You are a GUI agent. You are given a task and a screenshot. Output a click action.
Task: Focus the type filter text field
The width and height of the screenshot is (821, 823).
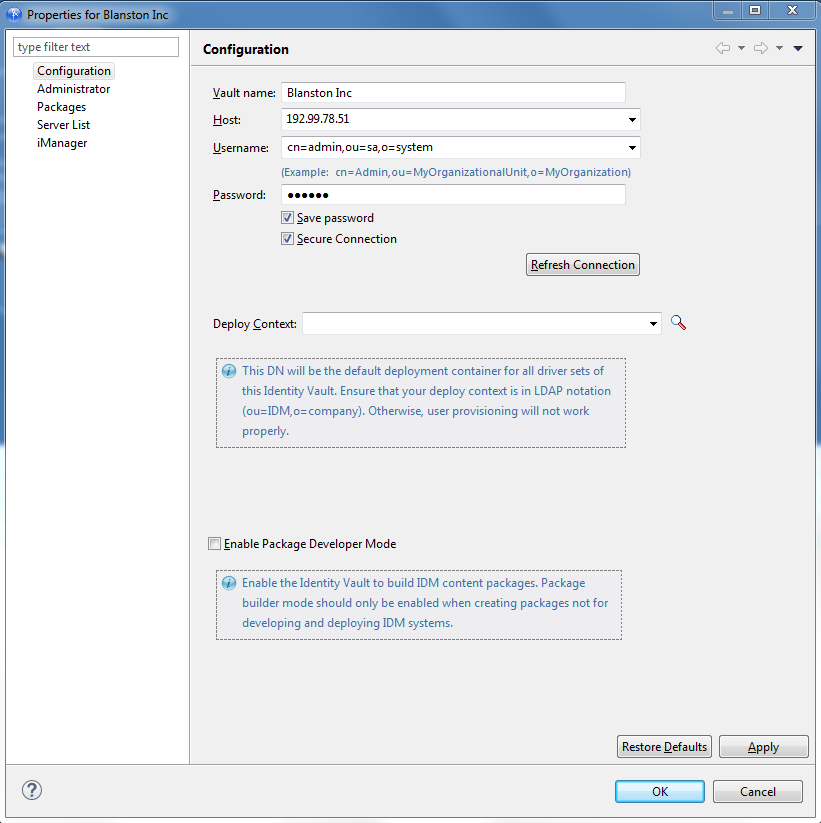[x=96, y=47]
